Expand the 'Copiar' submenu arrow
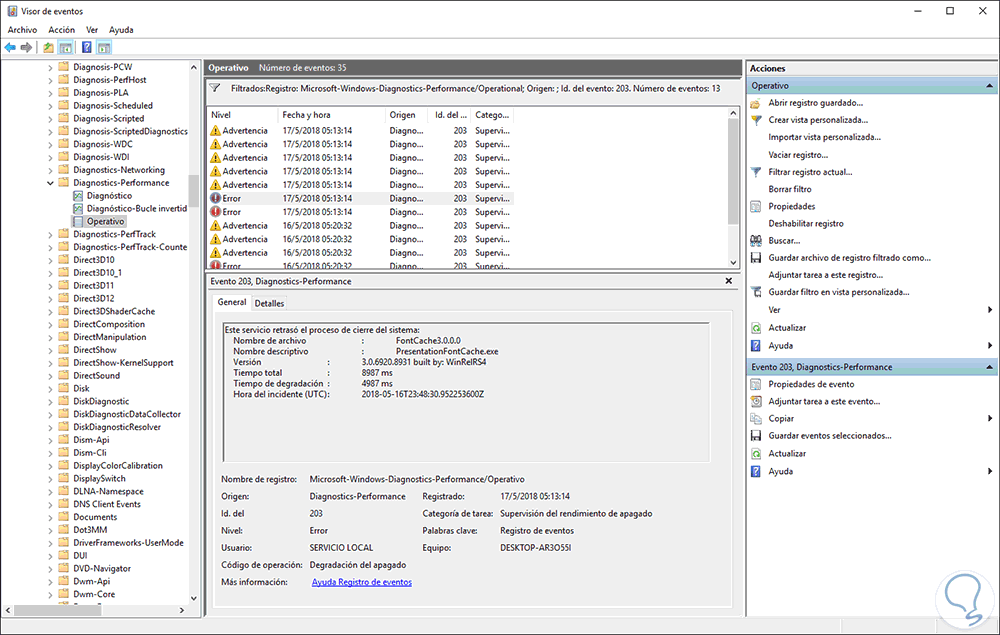 pos(988,419)
